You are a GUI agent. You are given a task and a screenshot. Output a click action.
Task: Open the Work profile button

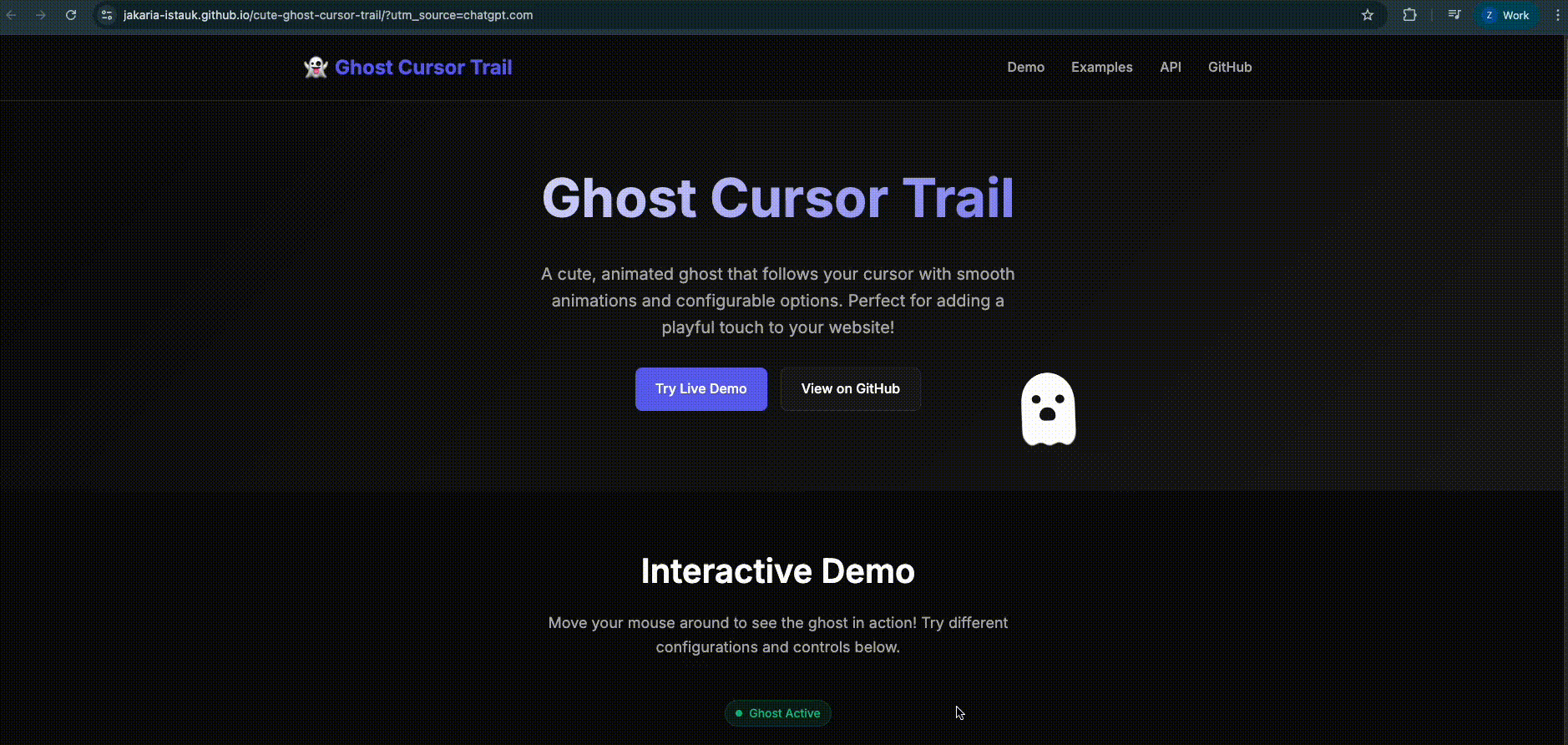tap(1507, 15)
